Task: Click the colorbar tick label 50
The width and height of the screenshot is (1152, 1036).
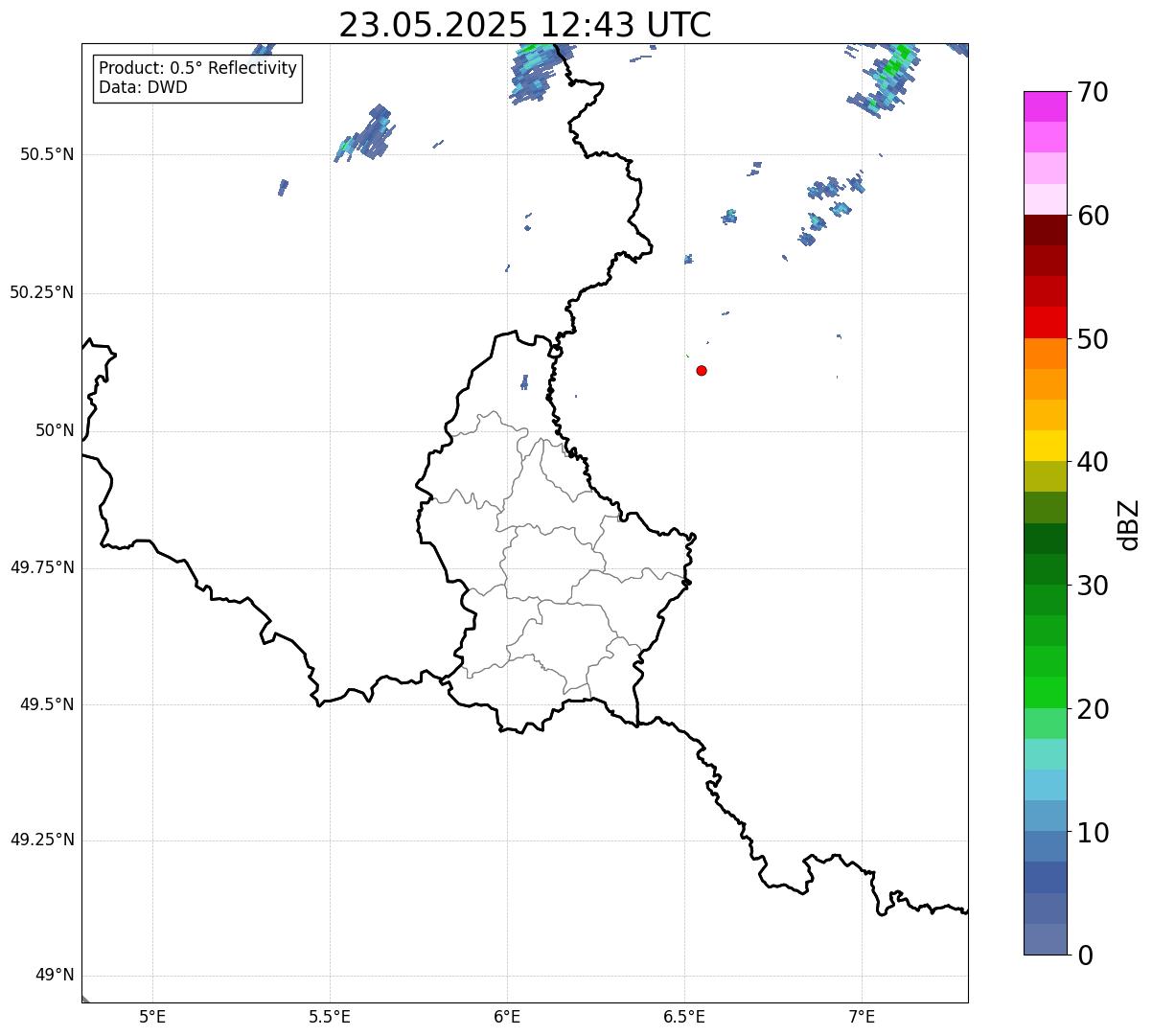Action: click(1093, 339)
